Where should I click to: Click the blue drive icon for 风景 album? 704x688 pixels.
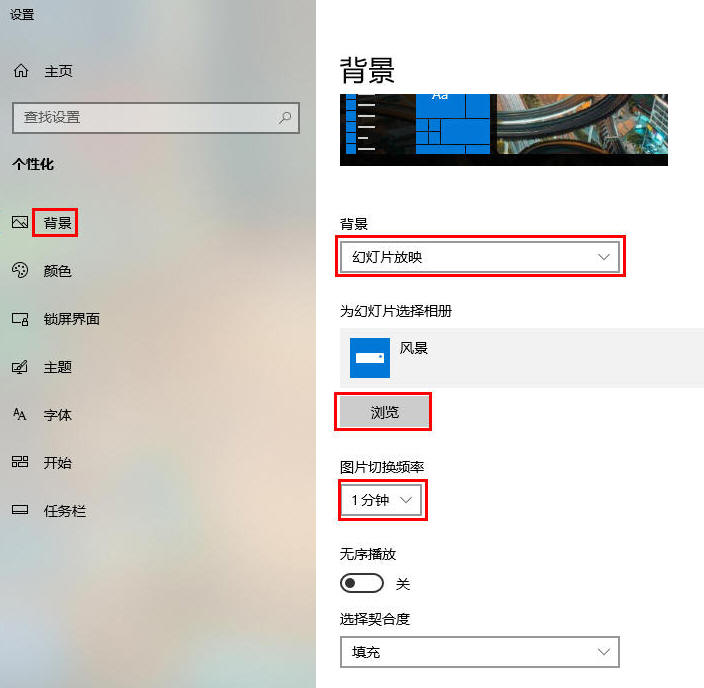pos(370,357)
